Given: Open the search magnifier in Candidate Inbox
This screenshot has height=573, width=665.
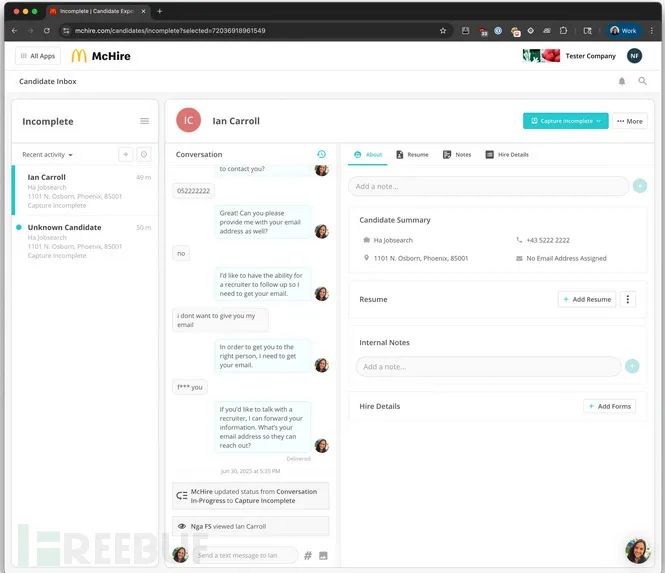Looking at the screenshot, I should pos(643,81).
